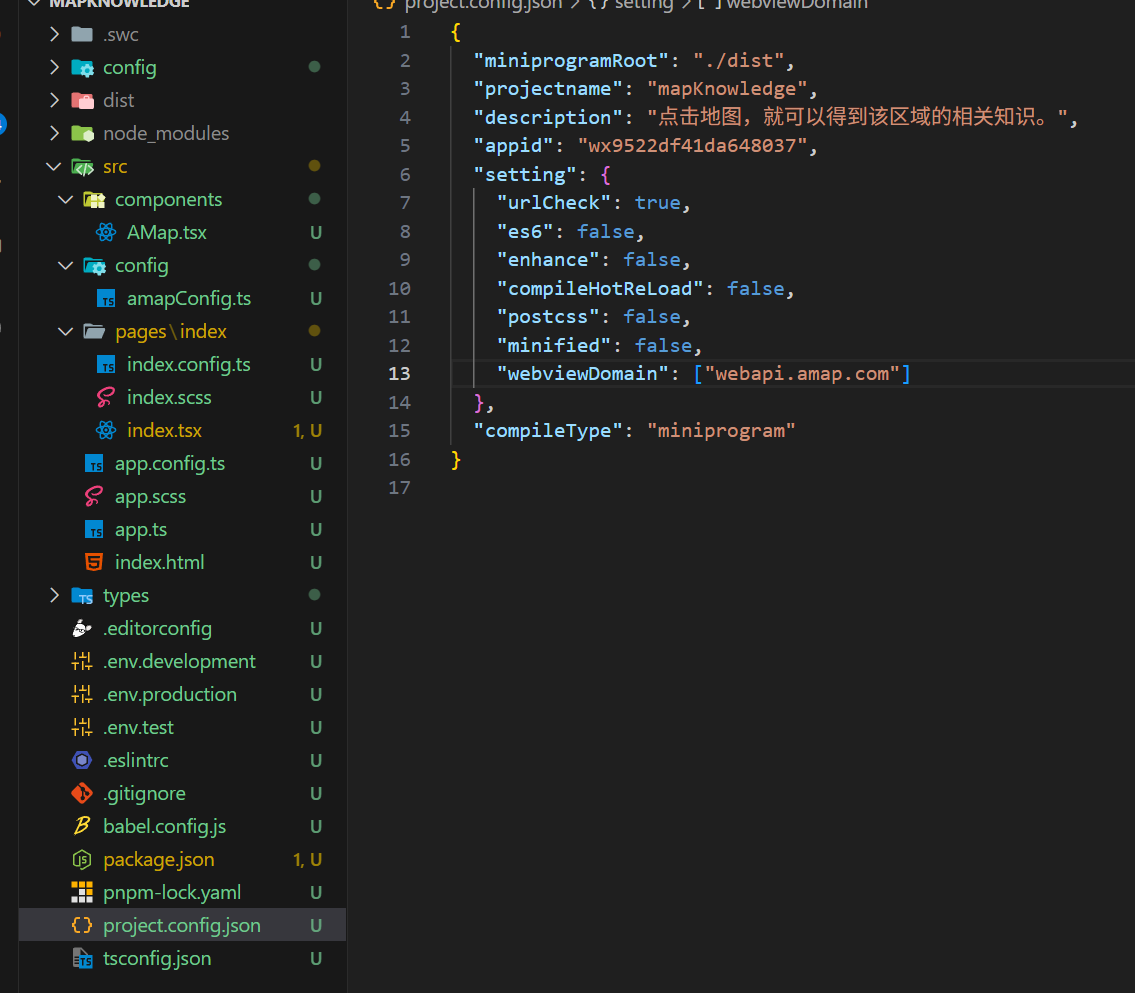Click the settings icon of .env.development

[x=82, y=661]
